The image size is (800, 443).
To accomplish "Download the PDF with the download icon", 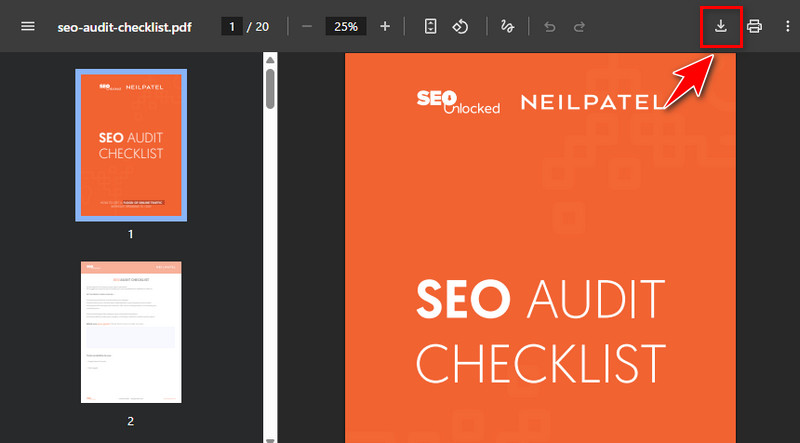I will [x=720, y=26].
